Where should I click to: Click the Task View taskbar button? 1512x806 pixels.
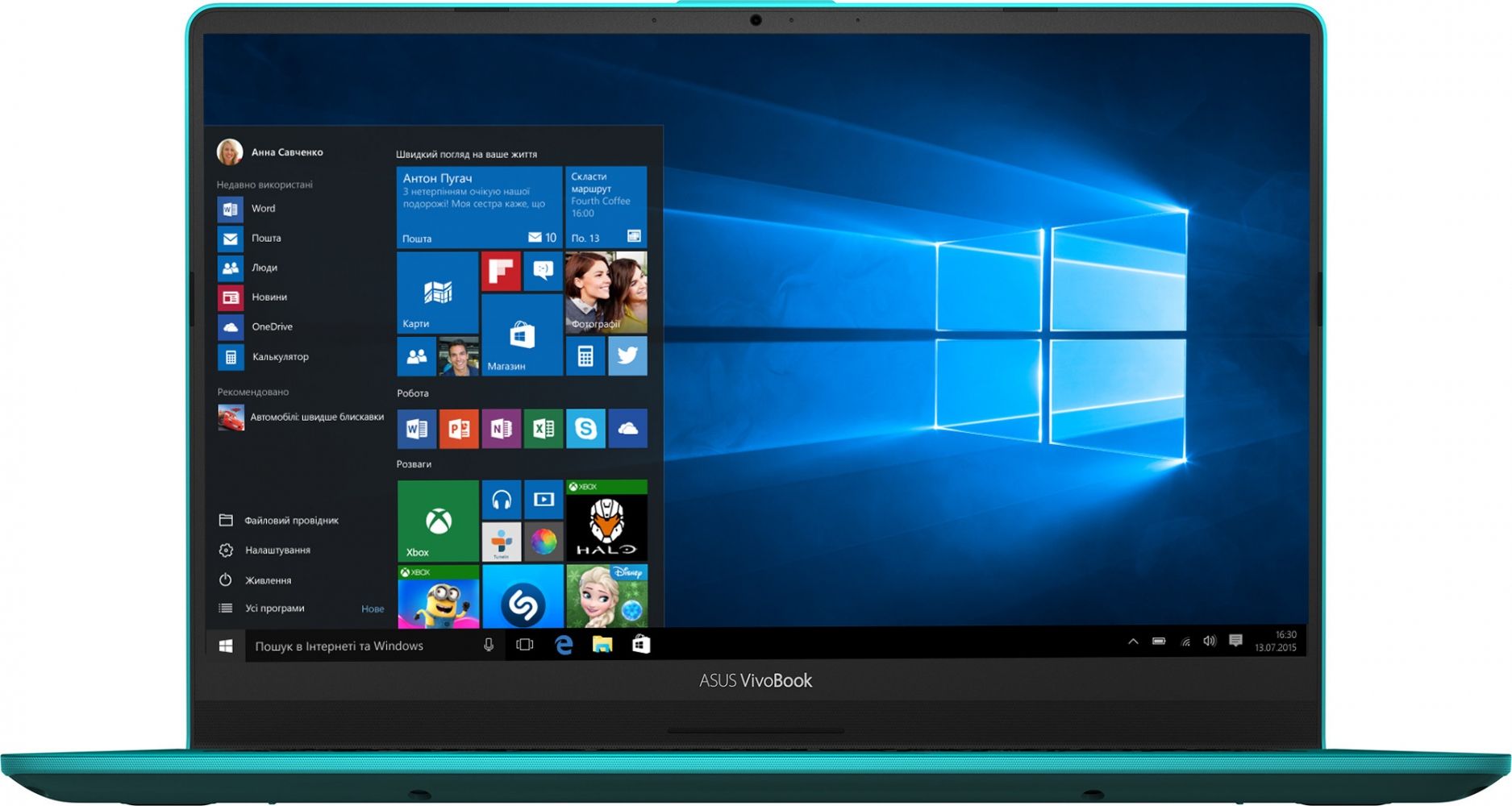coord(525,645)
